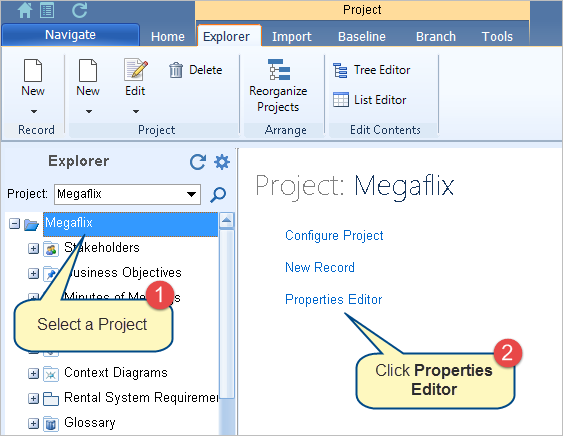Expand the Stakeholders node
Screen dimensions: 563x436
pyautogui.click(x=33, y=249)
